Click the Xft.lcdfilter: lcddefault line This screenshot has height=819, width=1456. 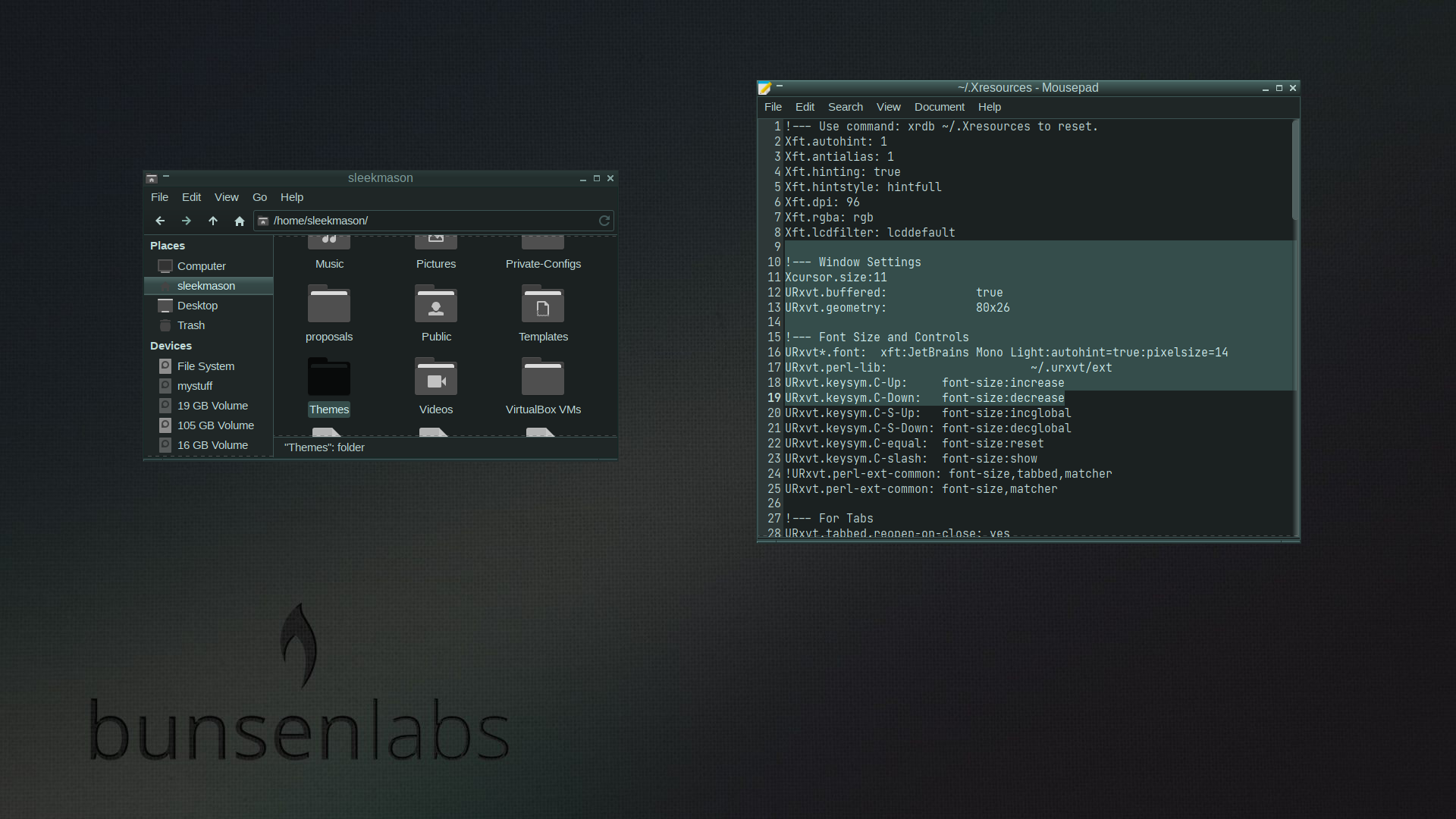(870, 233)
